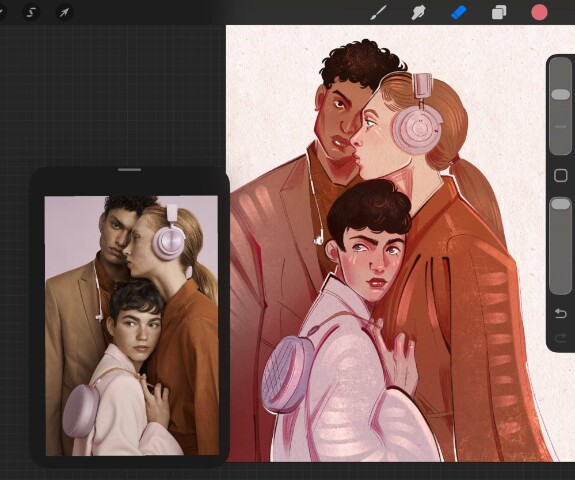Image resolution: width=575 pixels, height=480 pixels.
Task: Open the Adjustments menu at far left
Action: pyautogui.click(x=1, y=12)
